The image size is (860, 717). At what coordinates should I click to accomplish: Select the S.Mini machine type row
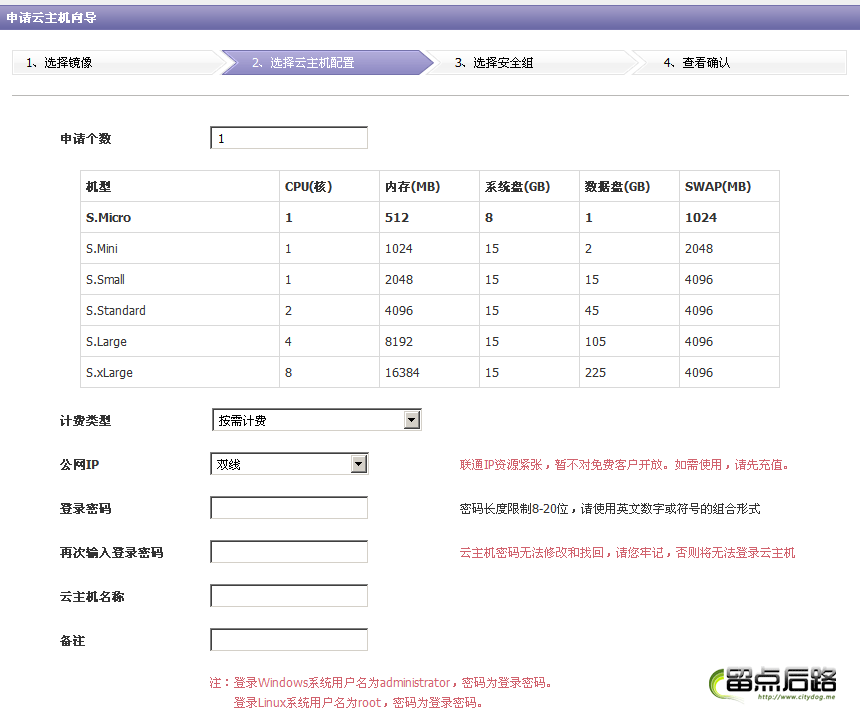(430, 249)
